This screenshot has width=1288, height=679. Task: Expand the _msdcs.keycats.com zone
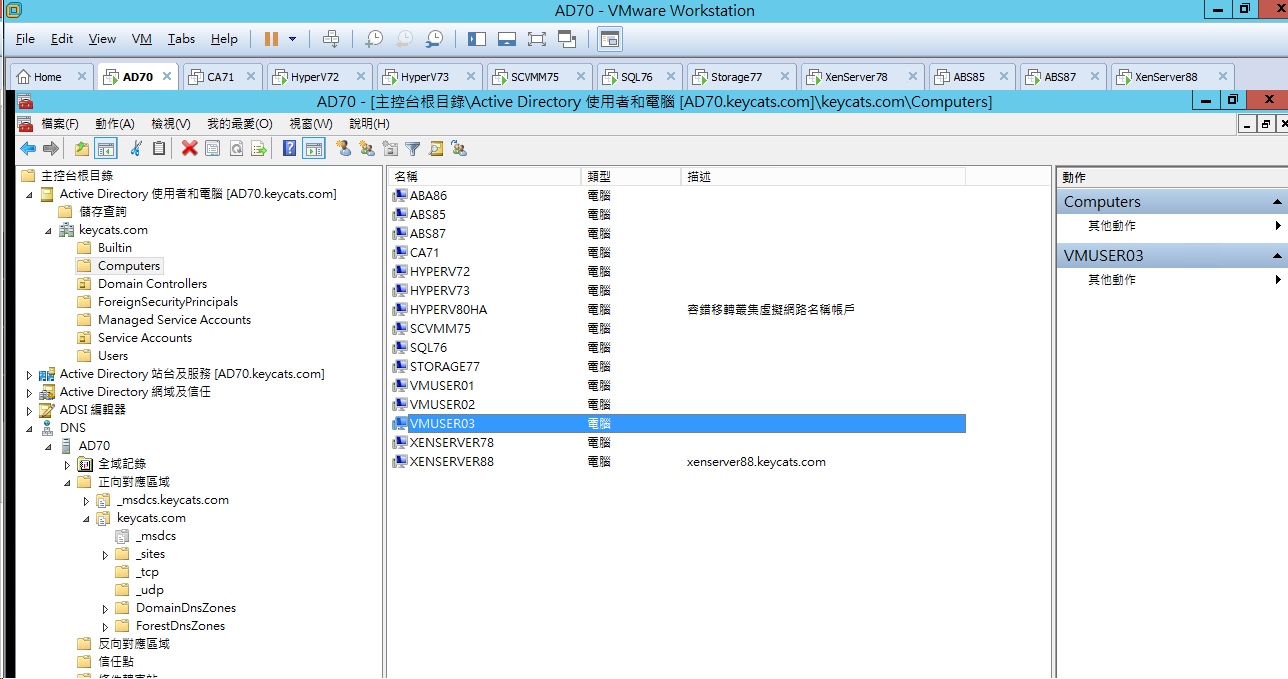click(86, 500)
